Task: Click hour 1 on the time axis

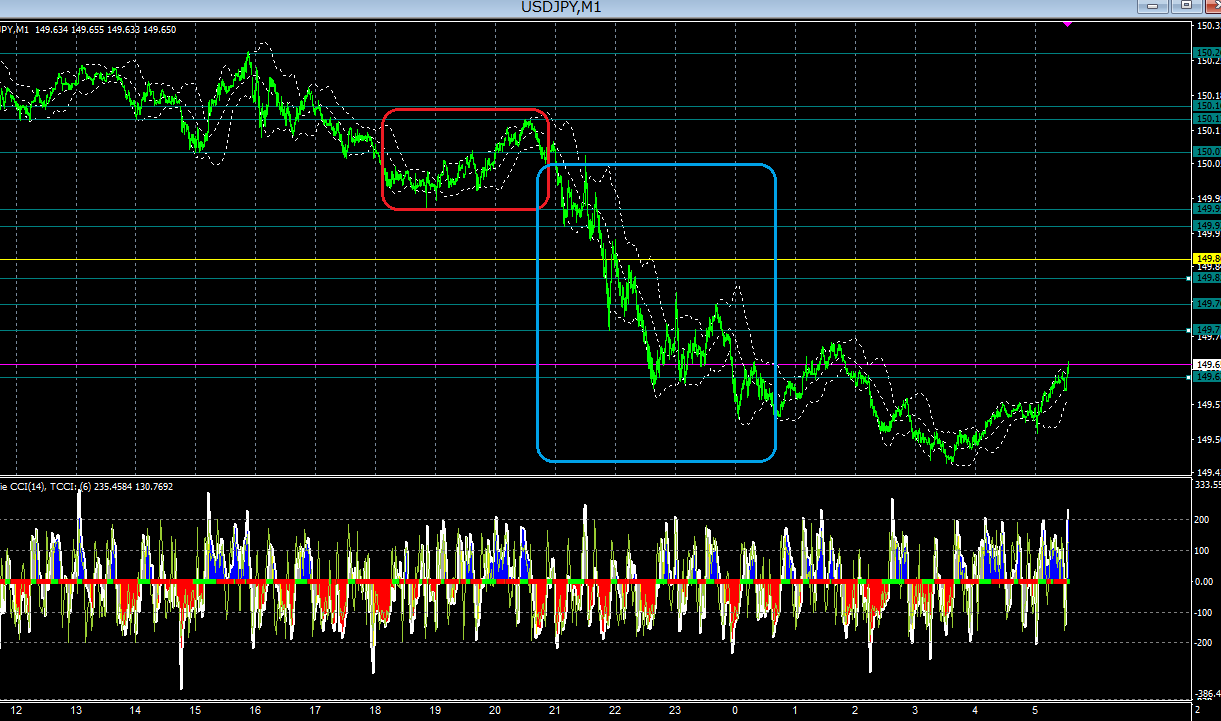Action: click(x=795, y=711)
